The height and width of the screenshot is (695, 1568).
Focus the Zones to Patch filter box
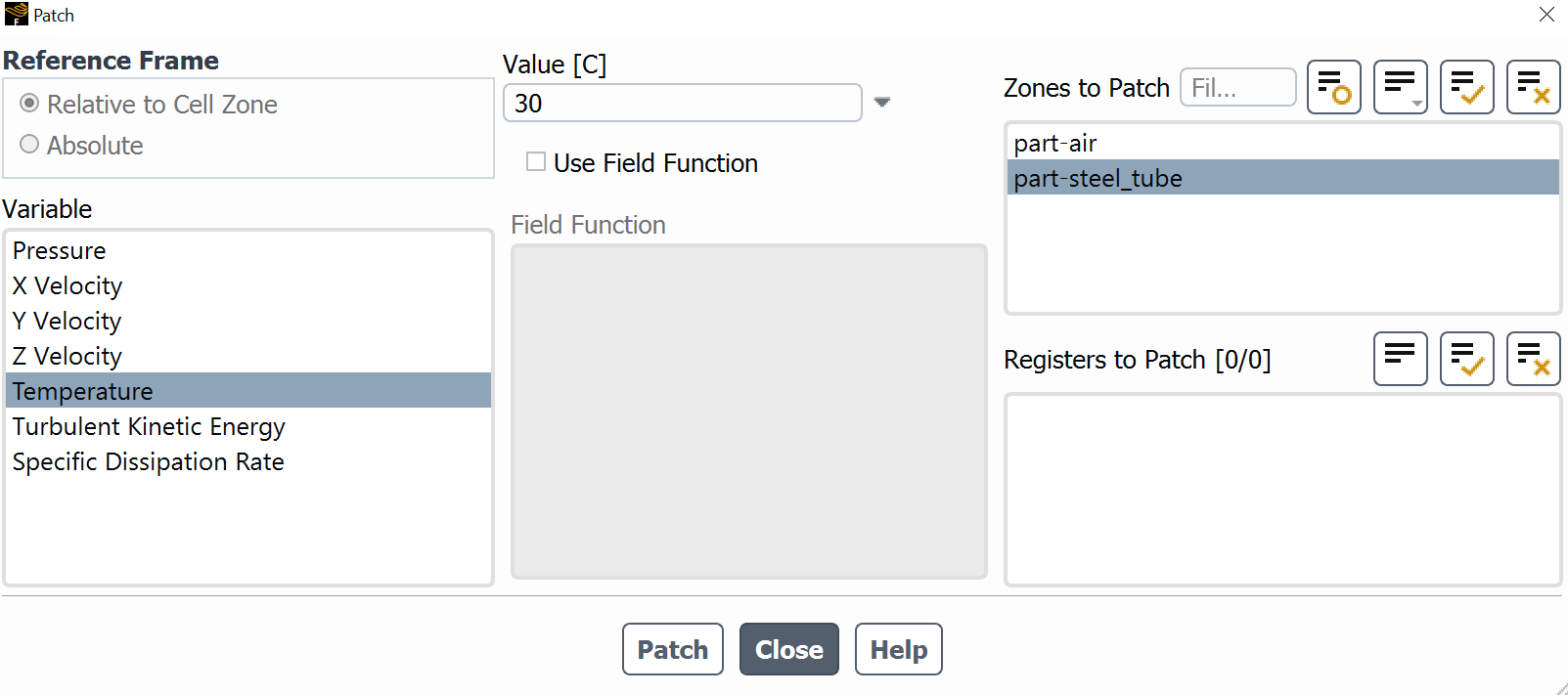click(1237, 87)
